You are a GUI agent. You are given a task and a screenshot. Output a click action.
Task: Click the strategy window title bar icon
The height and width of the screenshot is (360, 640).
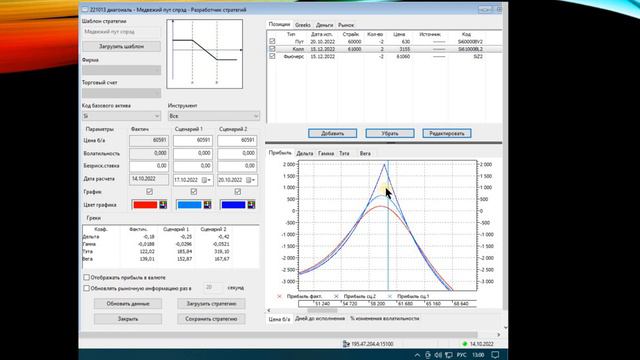click(x=85, y=9)
